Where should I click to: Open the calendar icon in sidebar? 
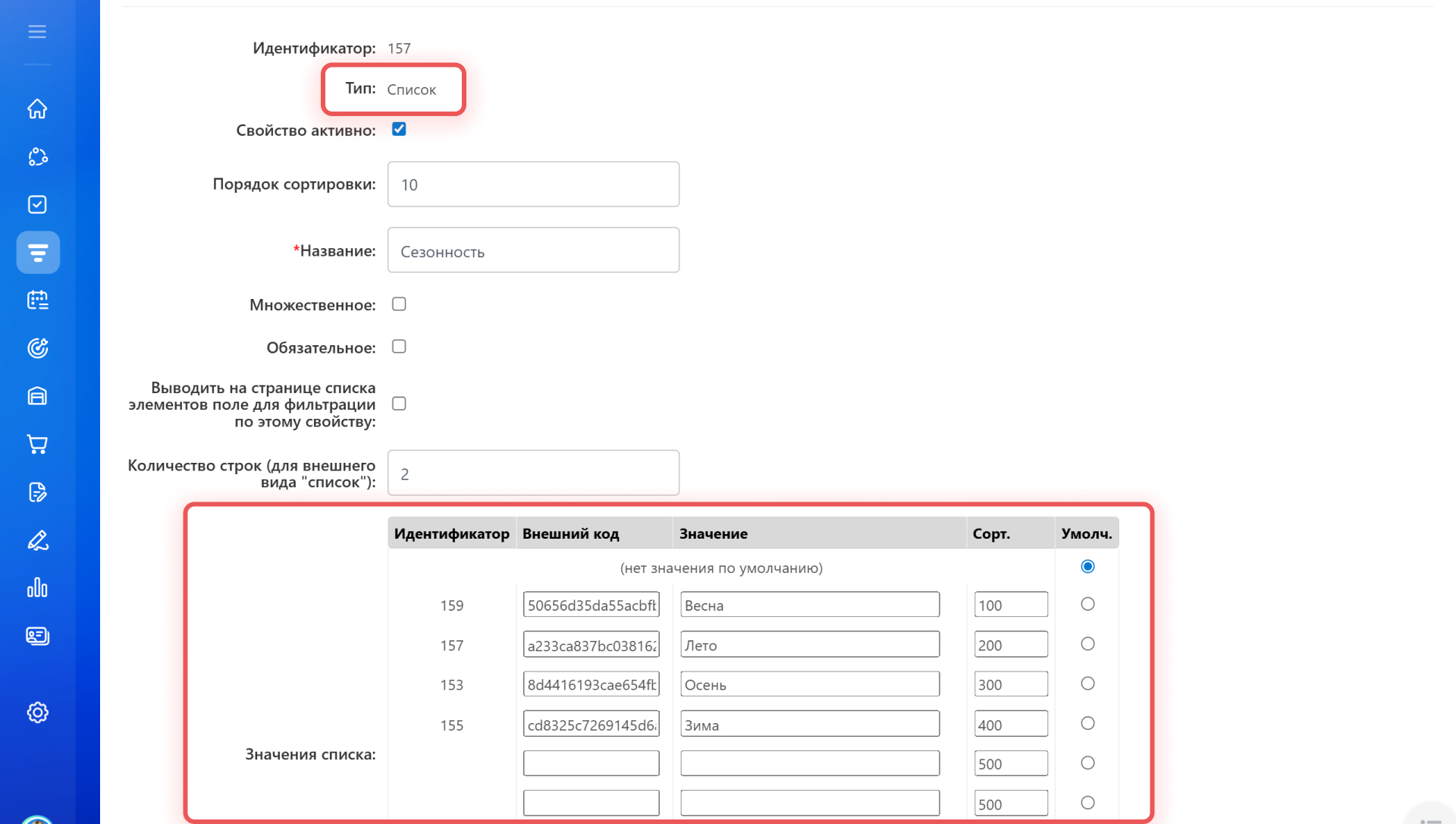point(37,300)
